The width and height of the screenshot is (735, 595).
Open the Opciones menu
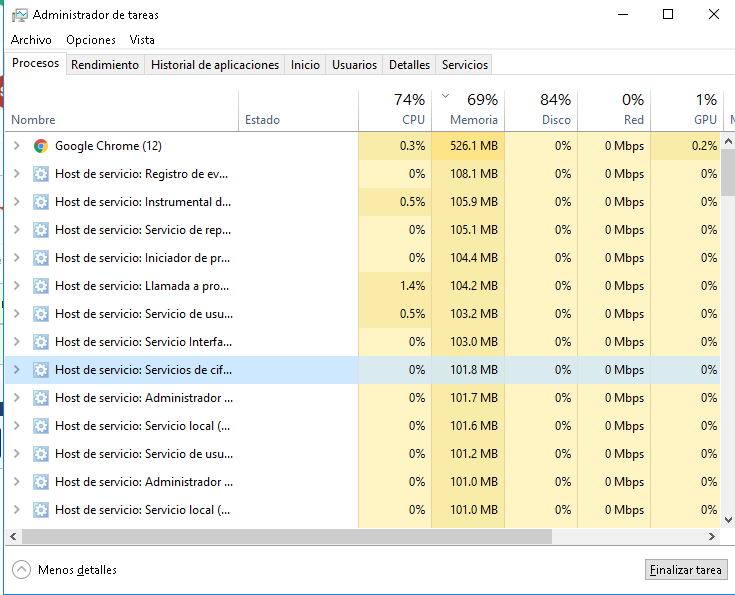[91, 40]
